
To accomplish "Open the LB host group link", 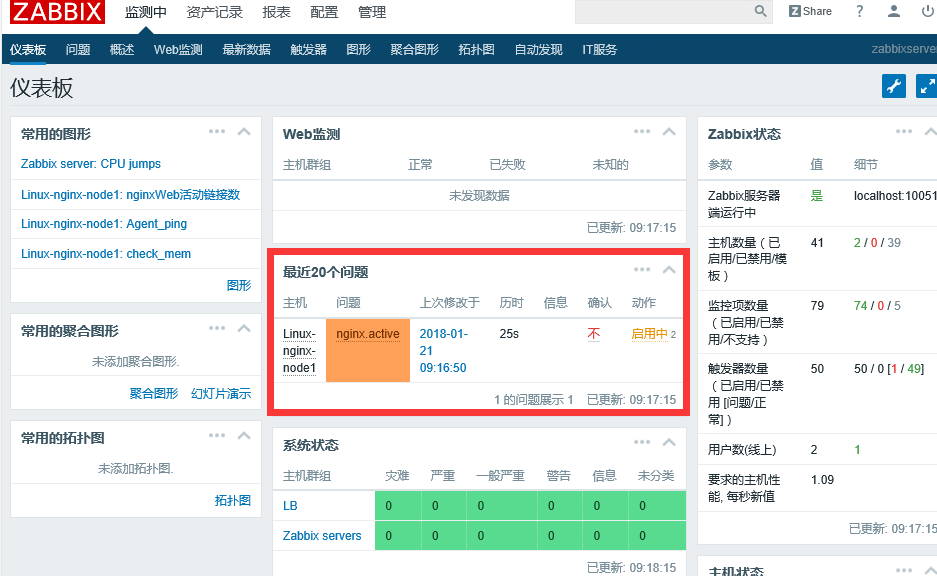I will [290, 505].
